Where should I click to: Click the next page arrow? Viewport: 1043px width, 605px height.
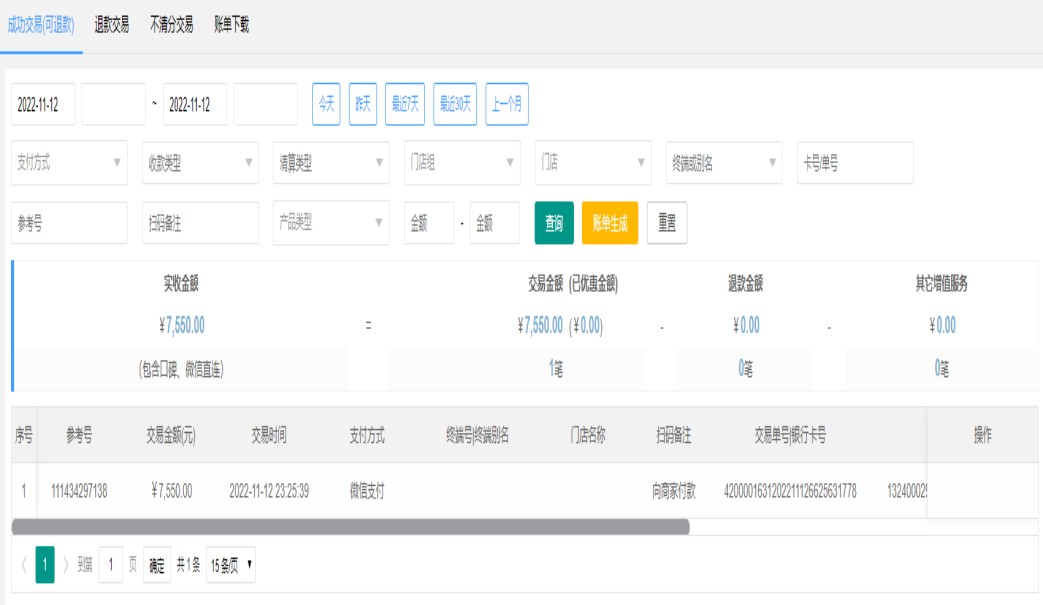pos(67,564)
